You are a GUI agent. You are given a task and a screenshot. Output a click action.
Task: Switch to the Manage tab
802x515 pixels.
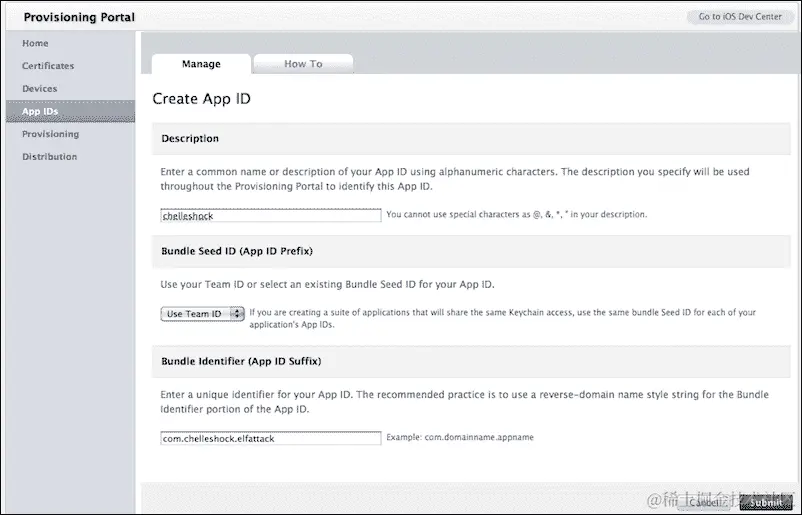point(201,64)
